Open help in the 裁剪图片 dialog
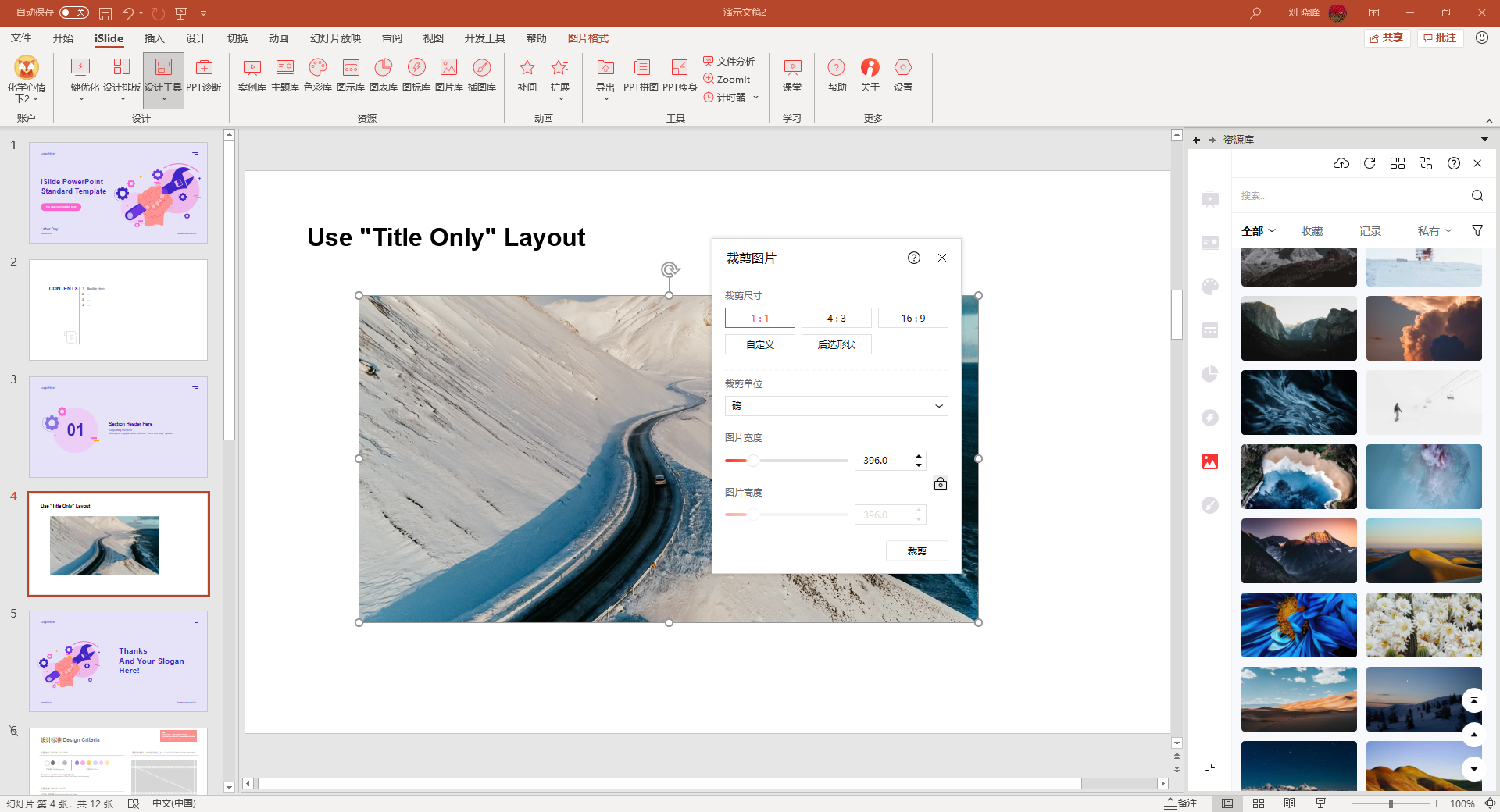 [x=914, y=258]
